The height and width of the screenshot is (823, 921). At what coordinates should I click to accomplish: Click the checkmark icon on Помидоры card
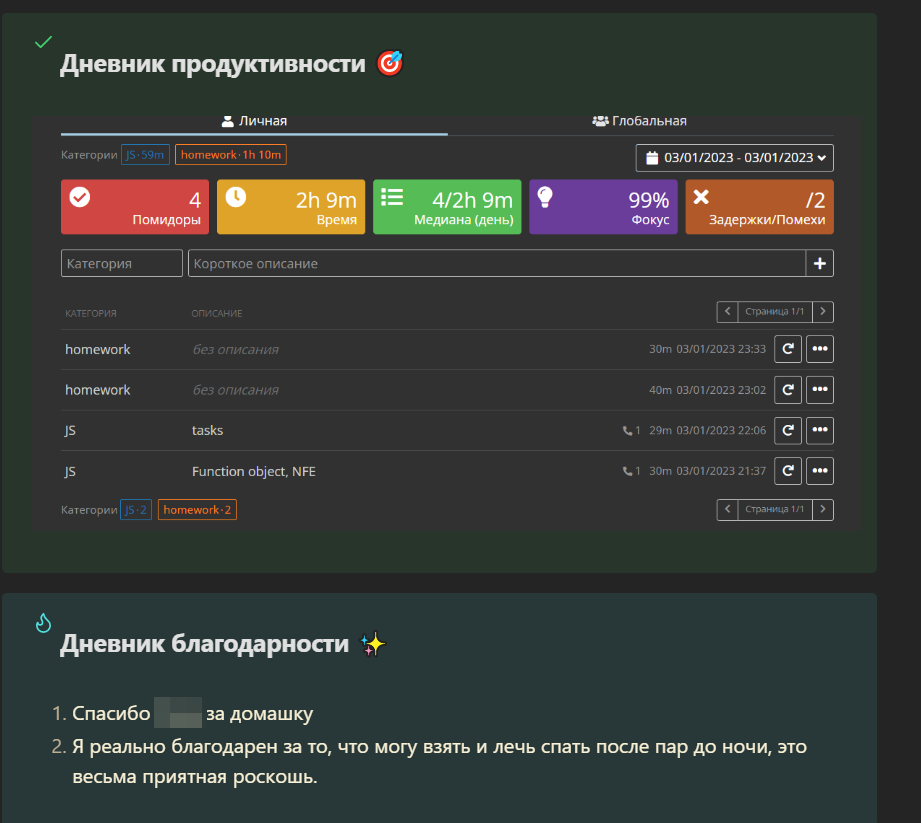tap(80, 197)
